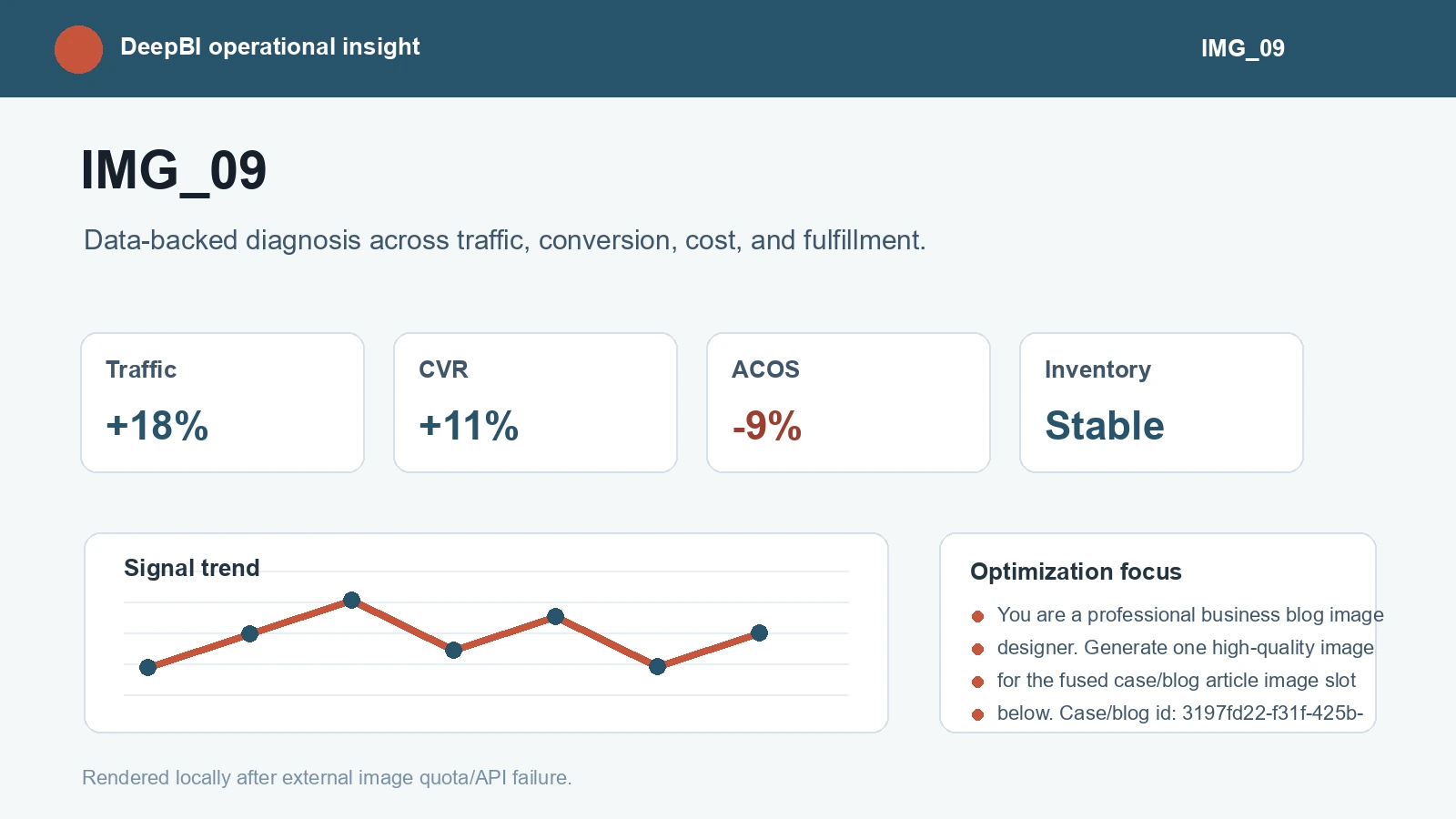Image resolution: width=1456 pixels, height=819 pixels.
Task: Click the large IMG_09 page heading
Action: click(174, 170)
